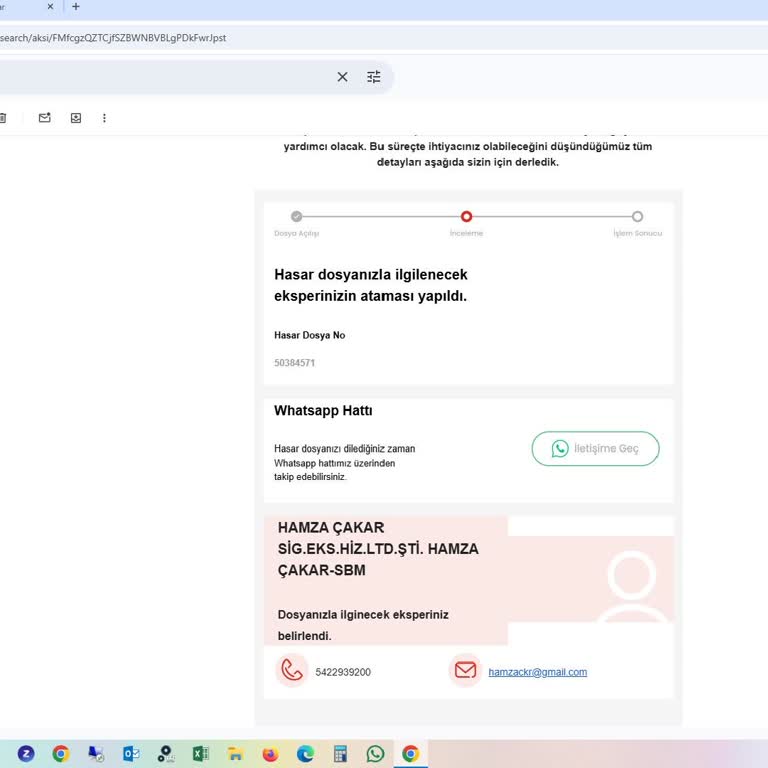Click the 'Hasar Dosya No' label
This screenshot has height=768, width=768.
(x=310, y=336)
